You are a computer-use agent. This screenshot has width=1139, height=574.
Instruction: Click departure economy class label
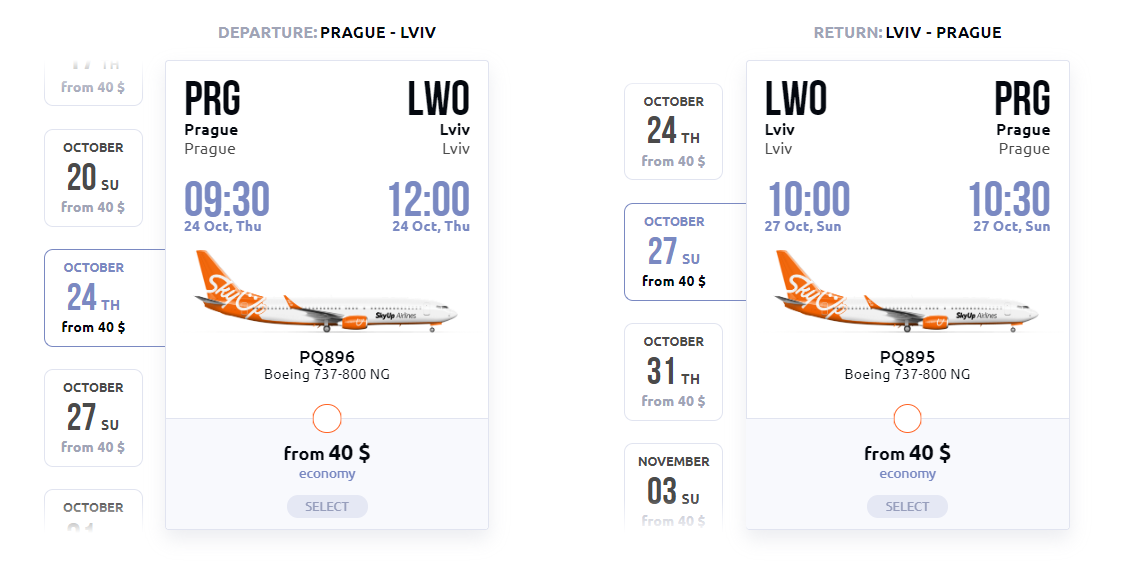click(327, 474)
